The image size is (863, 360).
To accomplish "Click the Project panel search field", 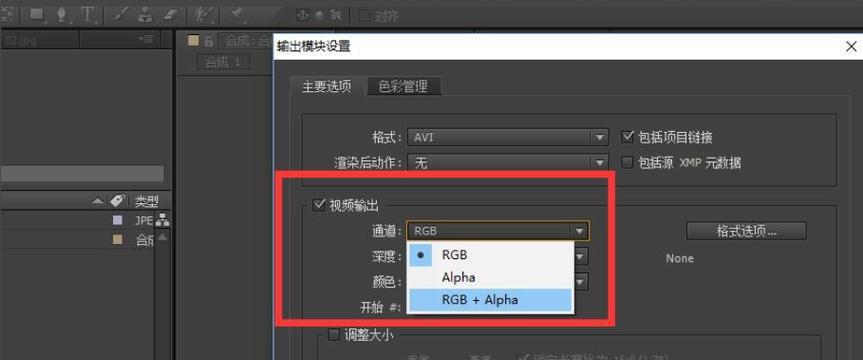I will click(81, 174).
